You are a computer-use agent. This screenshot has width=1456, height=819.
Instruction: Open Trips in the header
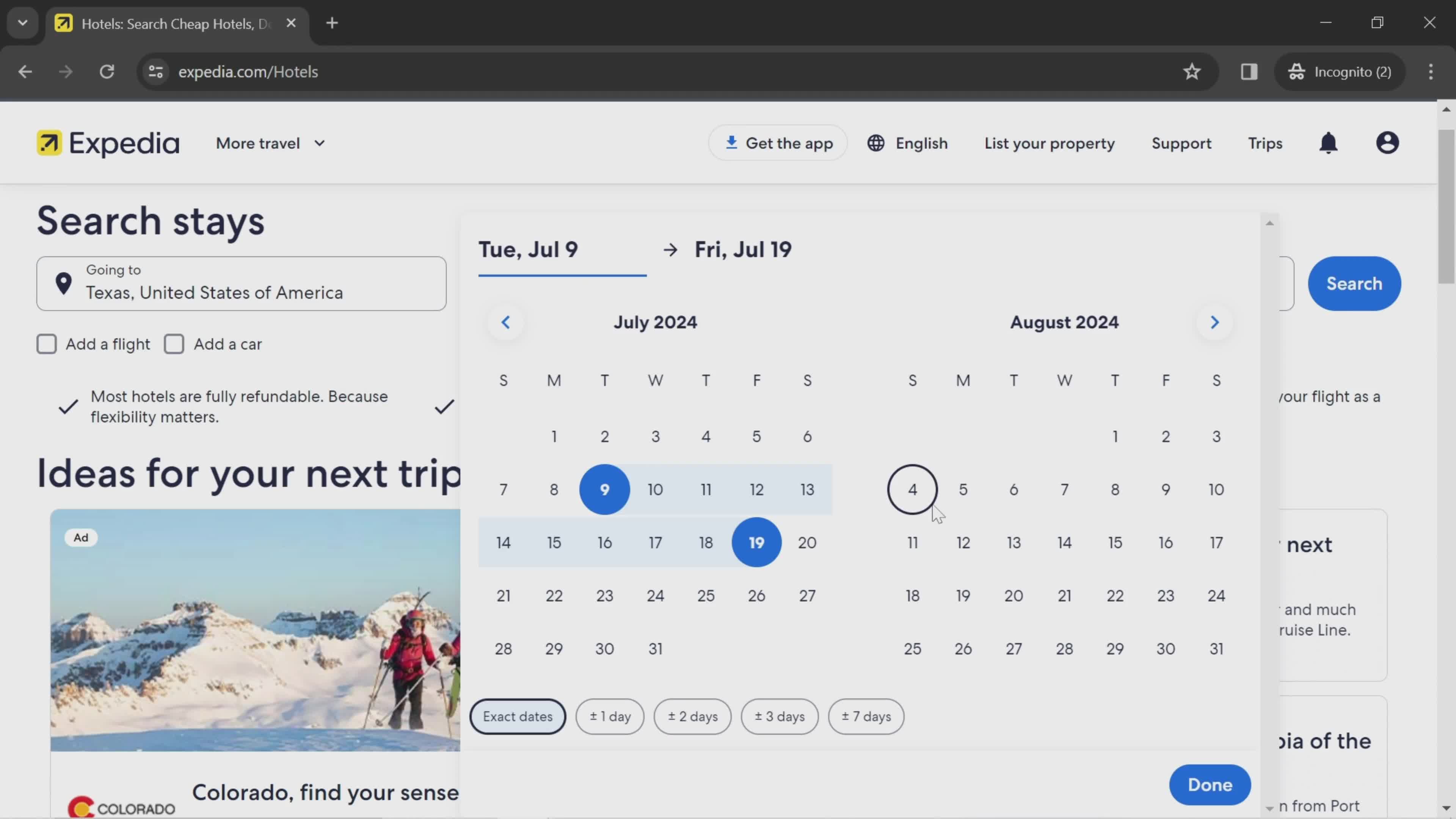click(1265, 144)
